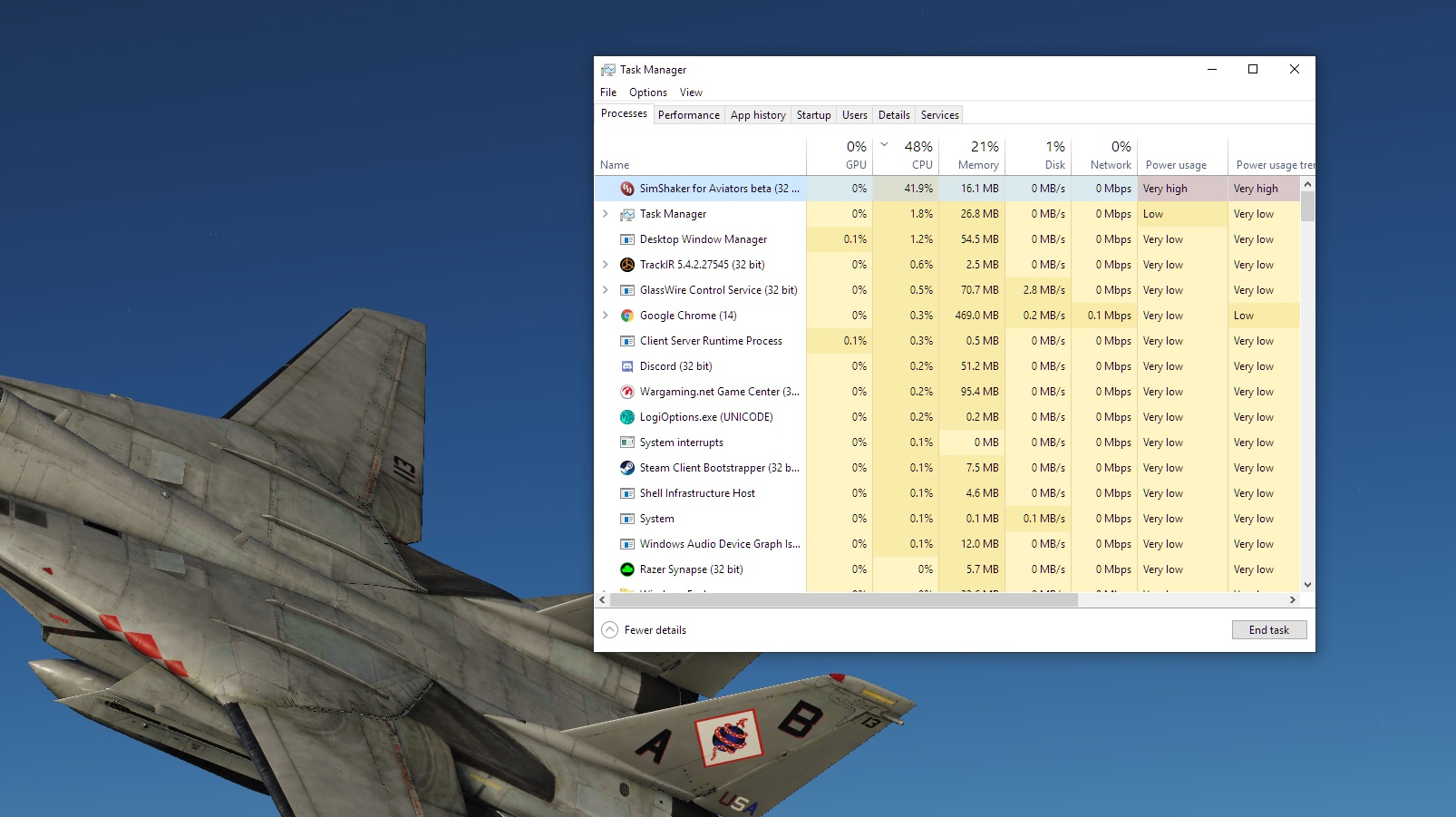Click the horizontal scrollbar thumb

(844, 600)
